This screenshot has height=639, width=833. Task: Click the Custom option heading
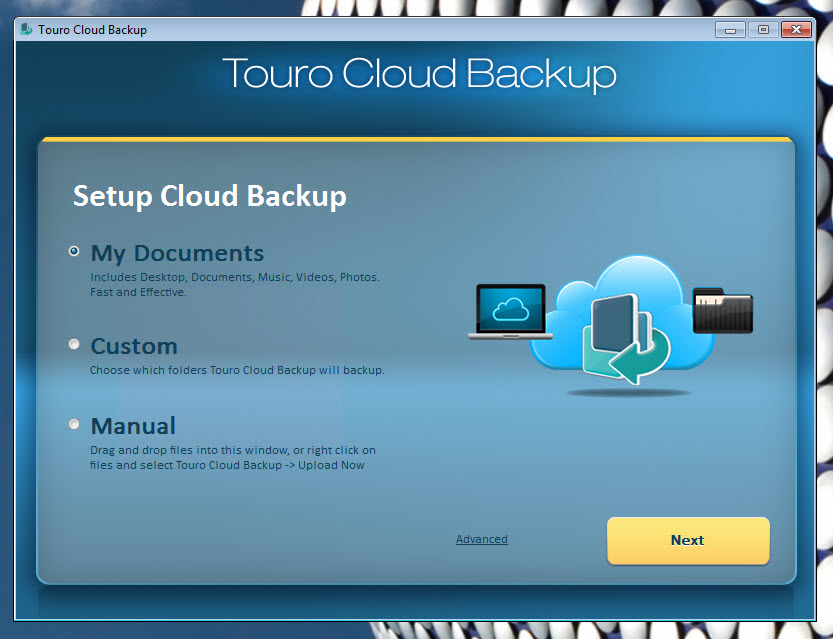coord(134,346)
